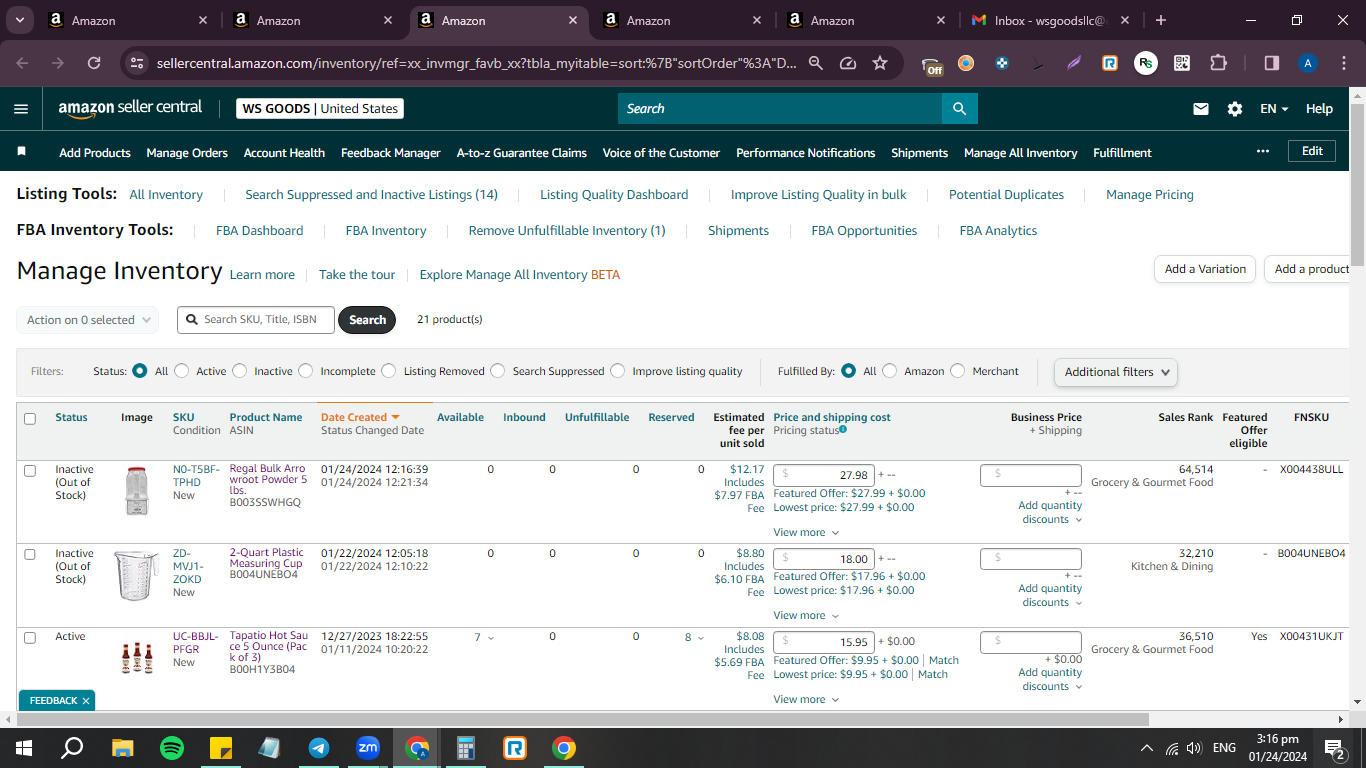Screen dimensions: 1366x768
Task: Open the QR code extension
Action: pyautogui.click(x=1182, y=63)
